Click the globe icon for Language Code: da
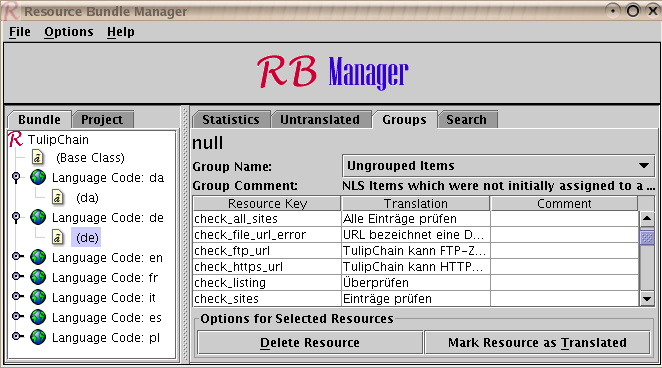Screen dimensions: 662x368 pos(38,177)
